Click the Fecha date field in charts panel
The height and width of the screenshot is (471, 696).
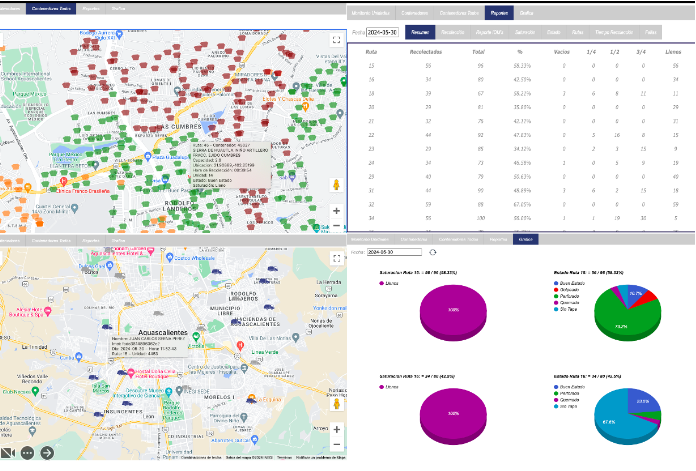[x=394, y=252]
